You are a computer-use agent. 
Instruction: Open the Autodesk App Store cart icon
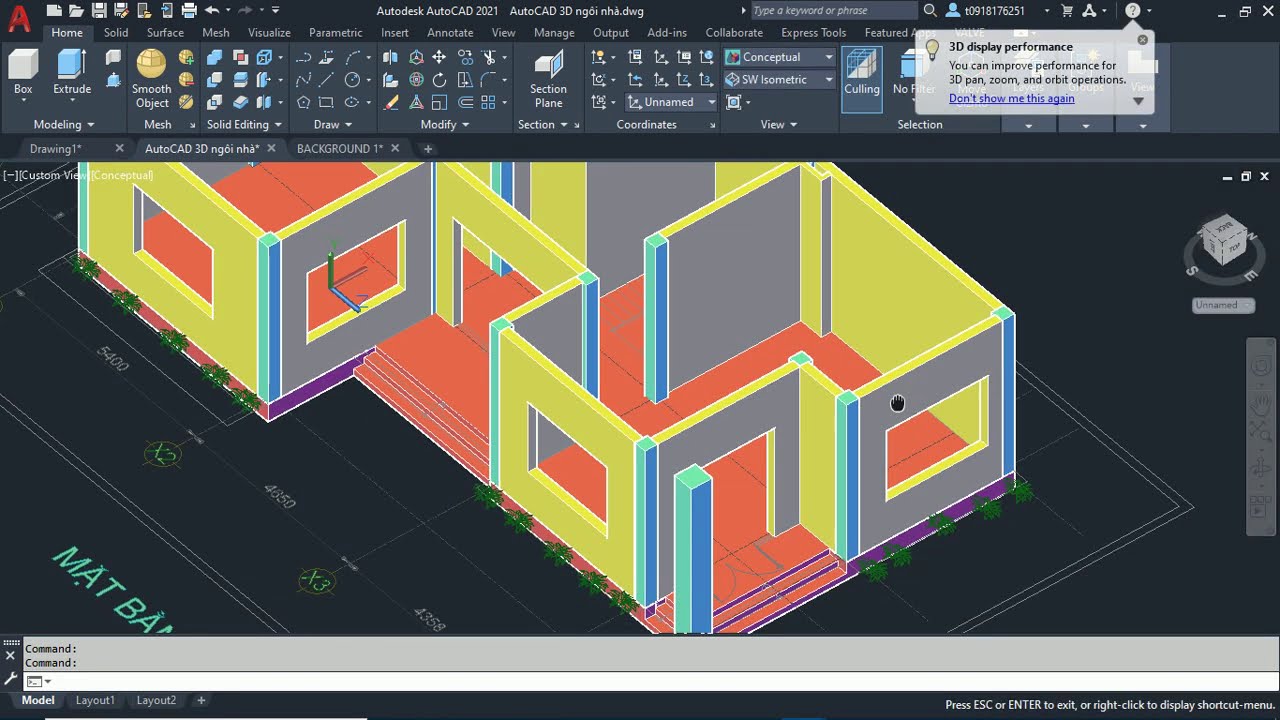(1066, 11)
